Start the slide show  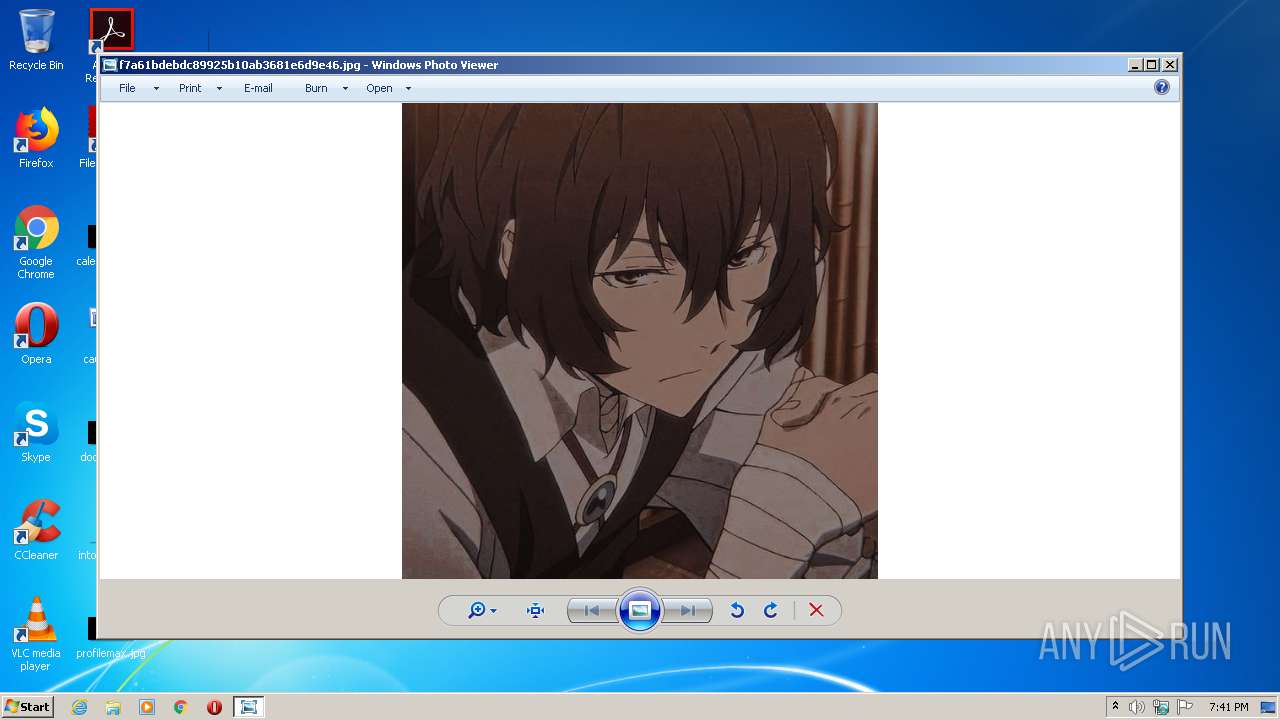click(x=640, y=610)
